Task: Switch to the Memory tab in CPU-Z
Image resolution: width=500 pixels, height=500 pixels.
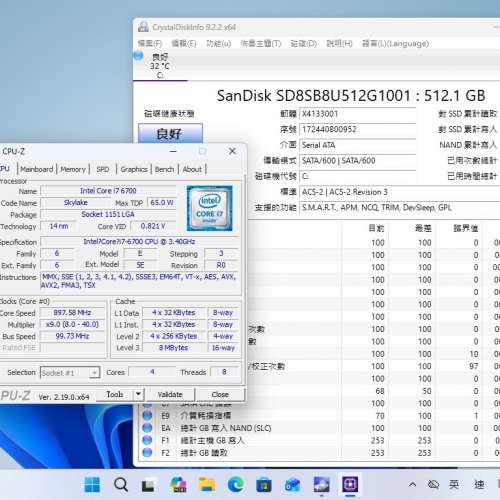Action: 73,169
